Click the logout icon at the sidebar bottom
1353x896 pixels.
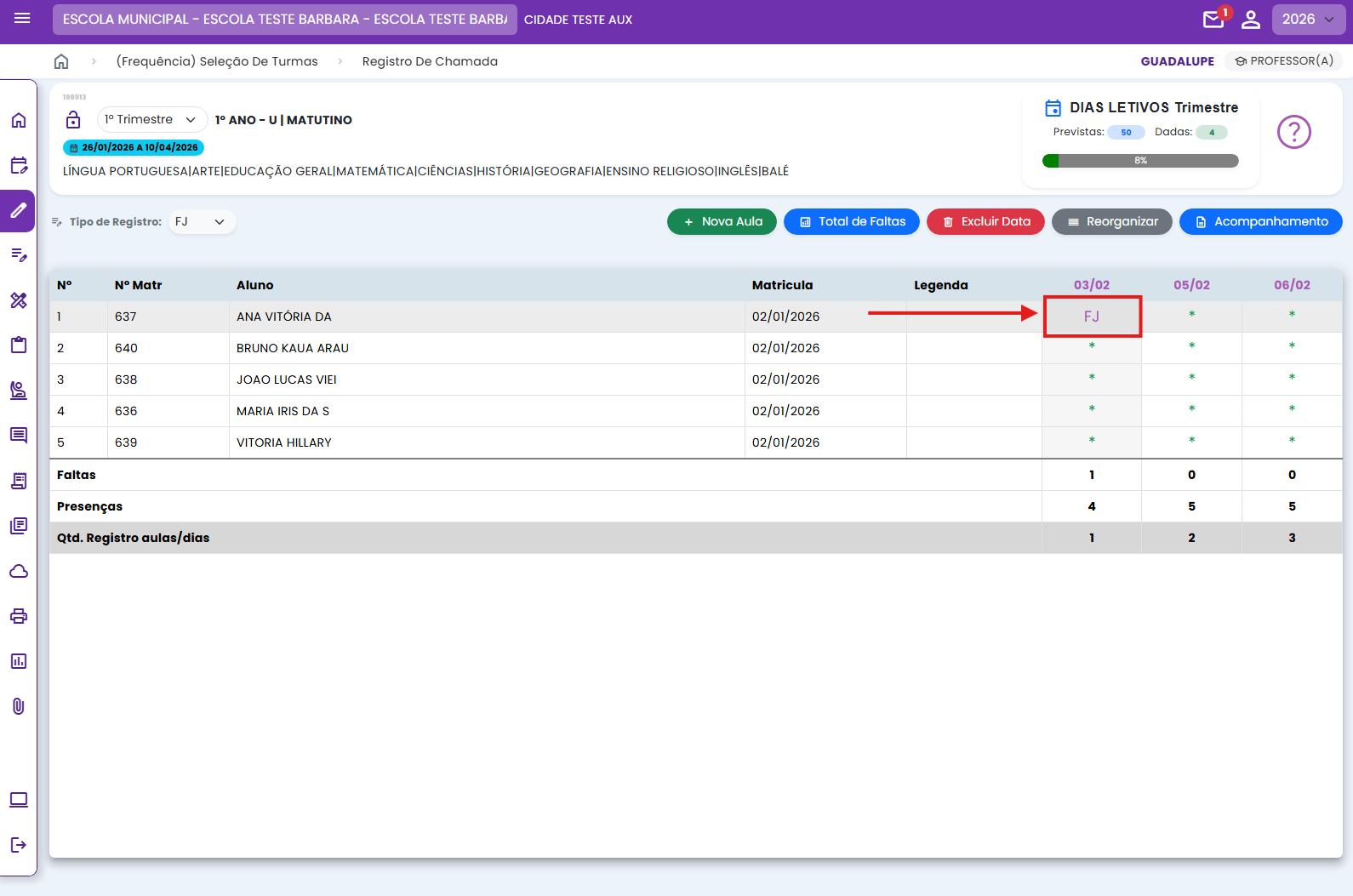tap(19, 845)
